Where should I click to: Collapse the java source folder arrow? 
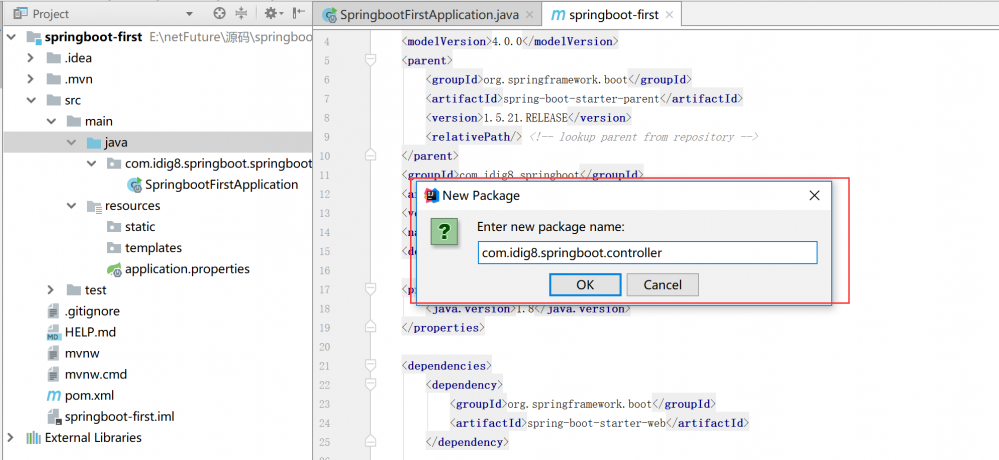click(71, 142)
